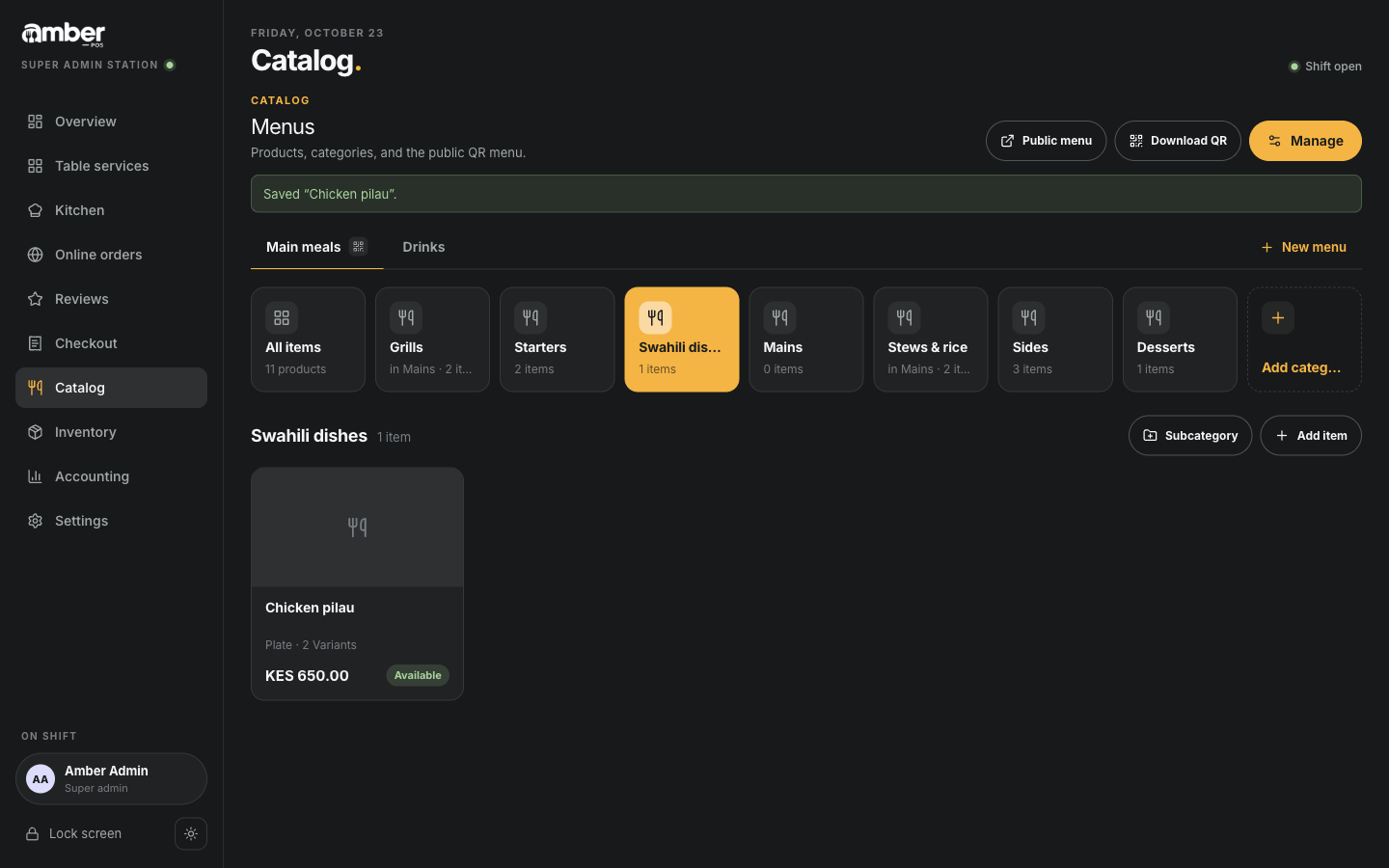
Task: Open the Chicken pilau item thumbnail
Action: tap(357, 527)
